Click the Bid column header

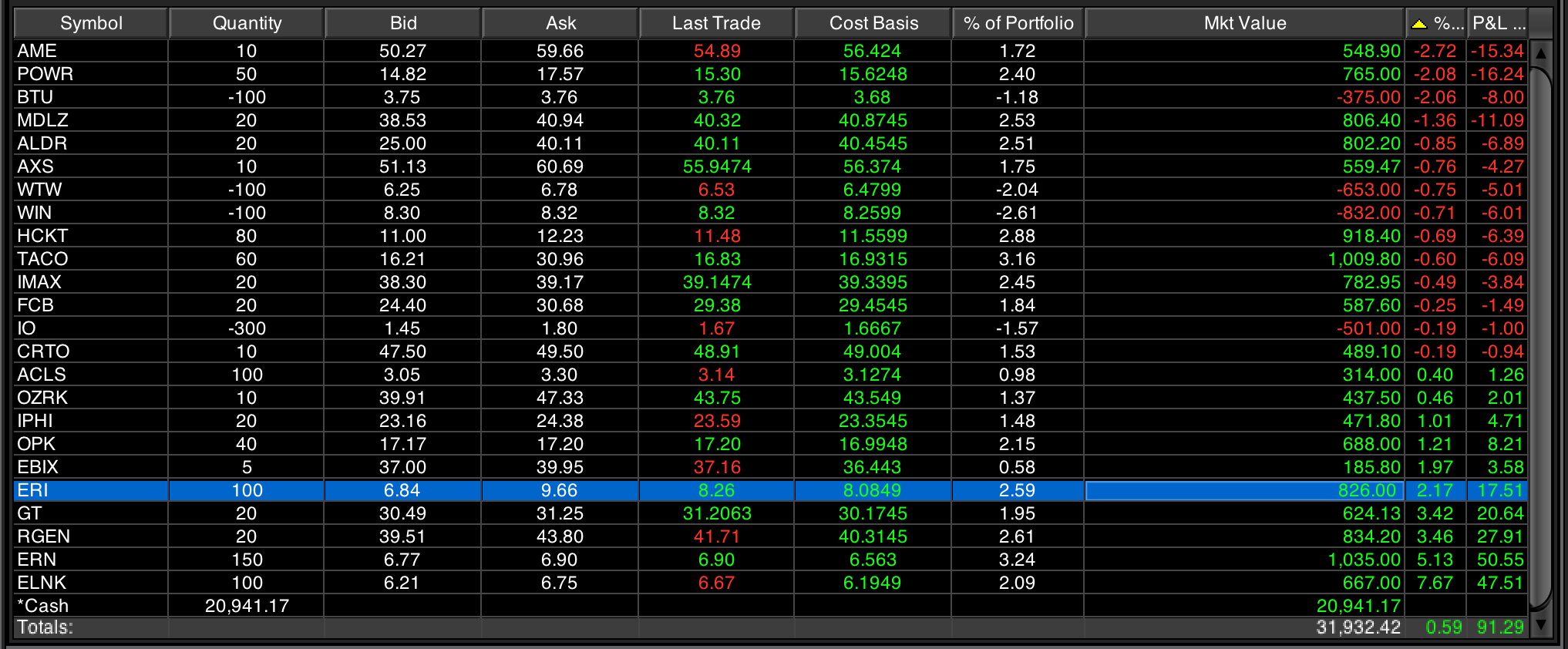pos(403,23)
